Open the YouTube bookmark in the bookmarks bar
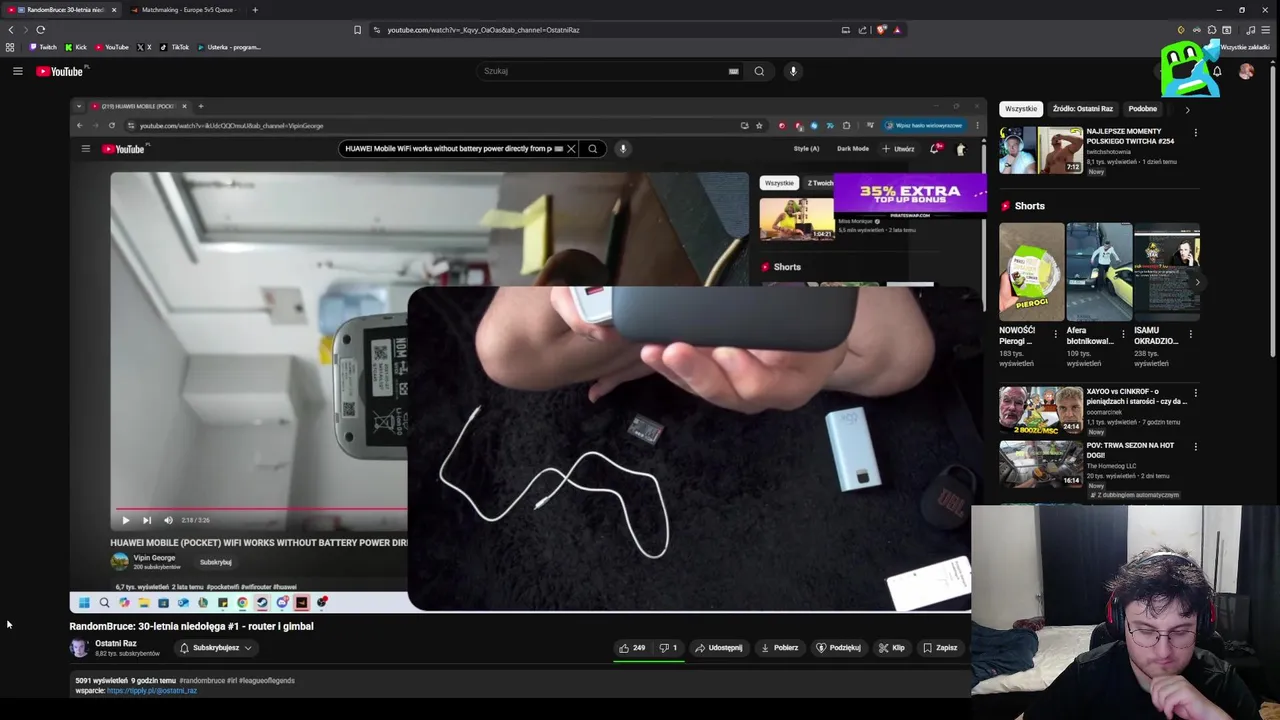The image size is (1280, 720). click(x=112, y=47)
